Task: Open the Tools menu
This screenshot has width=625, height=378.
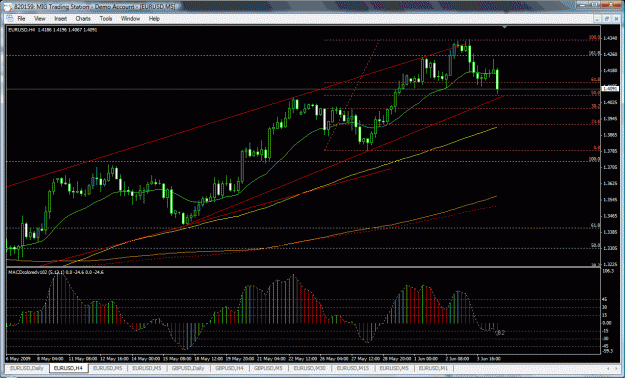Action: point(106,19)
